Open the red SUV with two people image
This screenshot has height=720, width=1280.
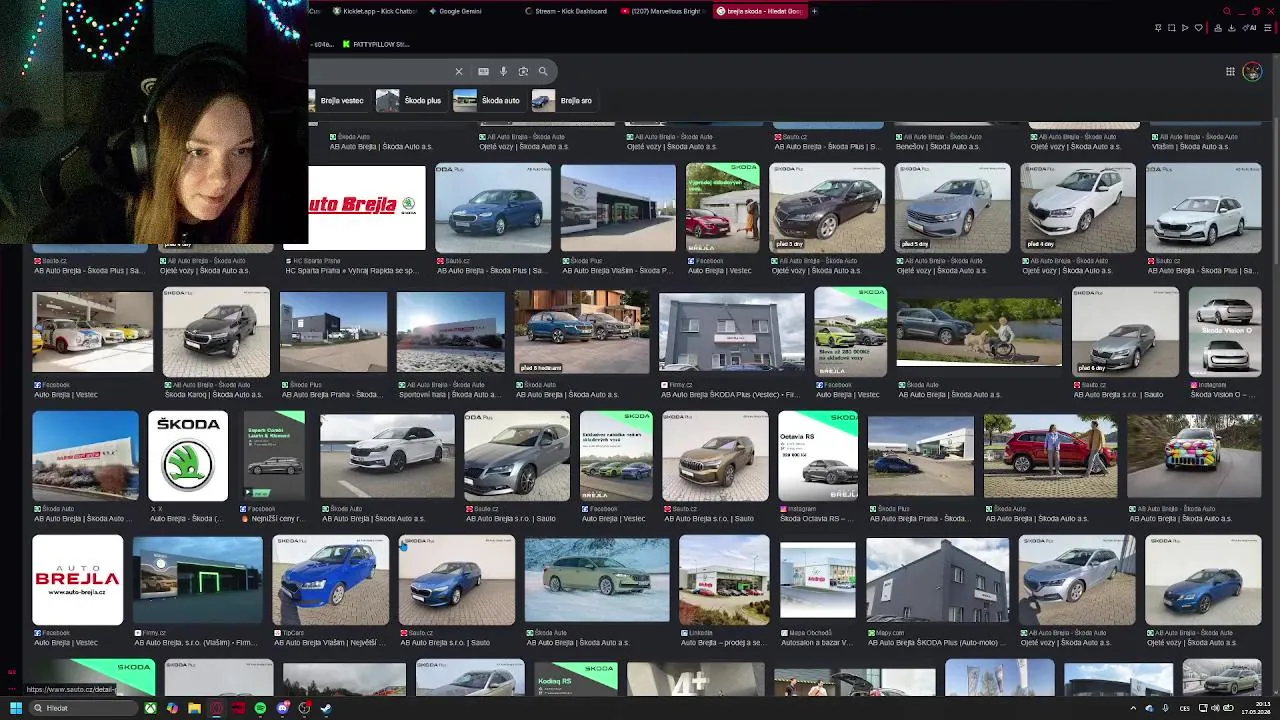(x=1050, y=456)
